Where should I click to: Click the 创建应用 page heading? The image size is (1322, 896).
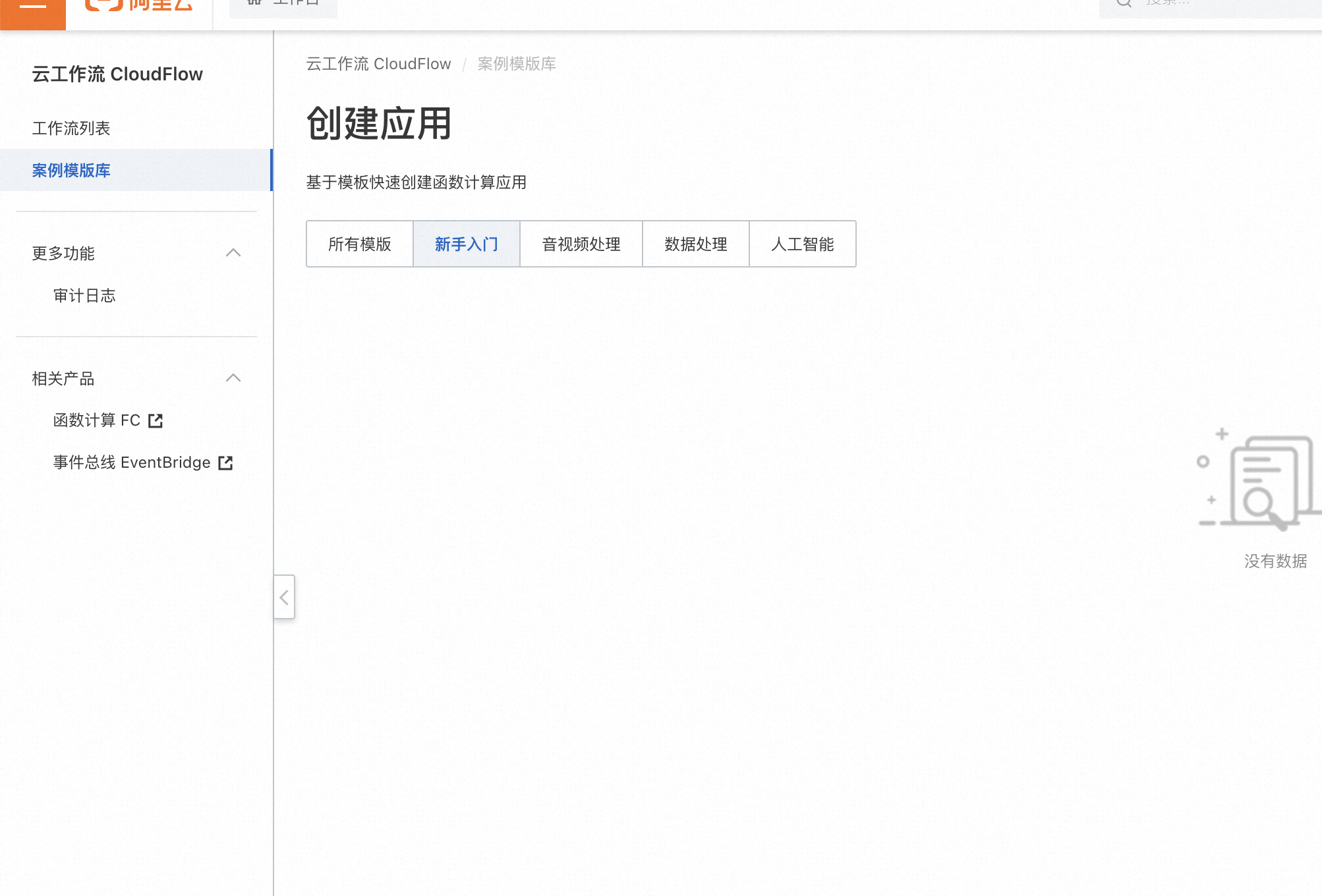(379, 123)
